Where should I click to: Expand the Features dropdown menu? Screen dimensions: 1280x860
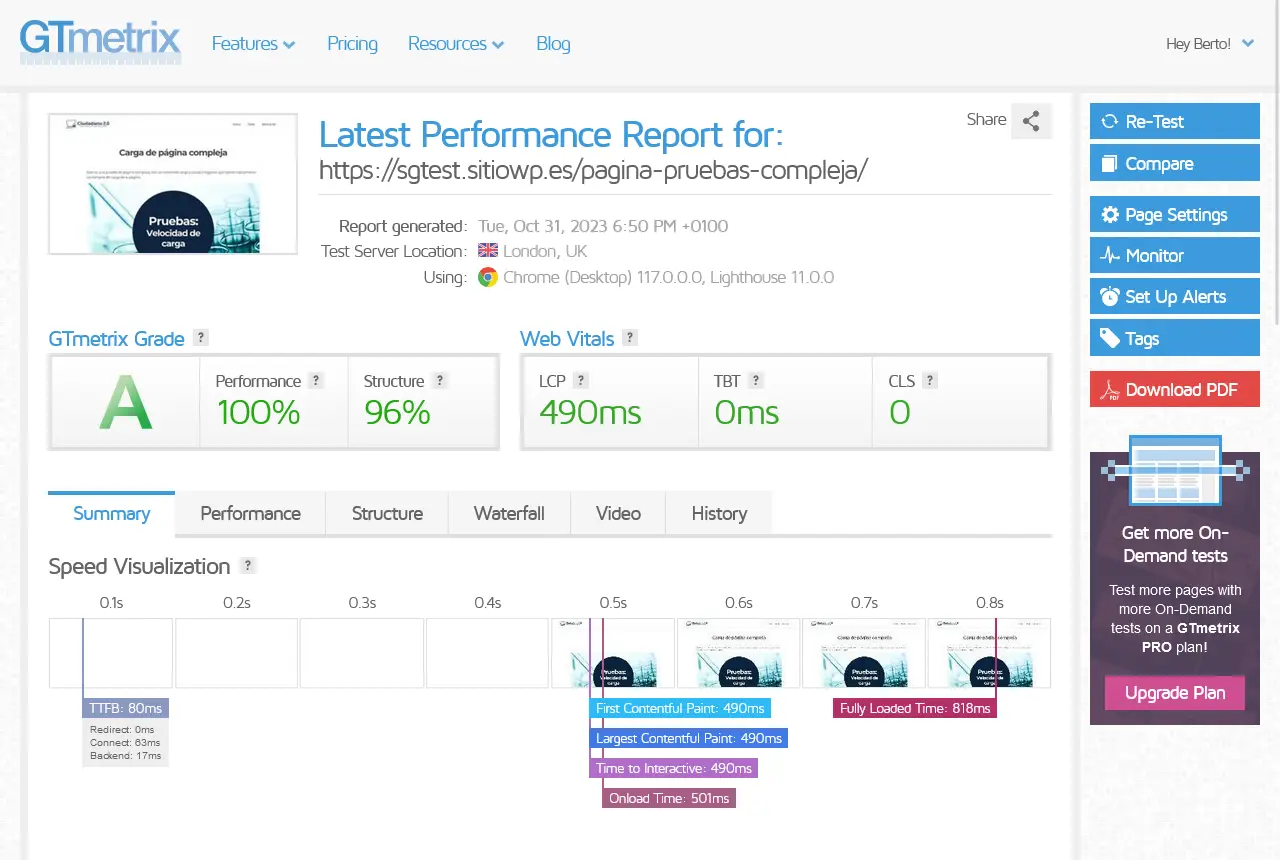253,44
